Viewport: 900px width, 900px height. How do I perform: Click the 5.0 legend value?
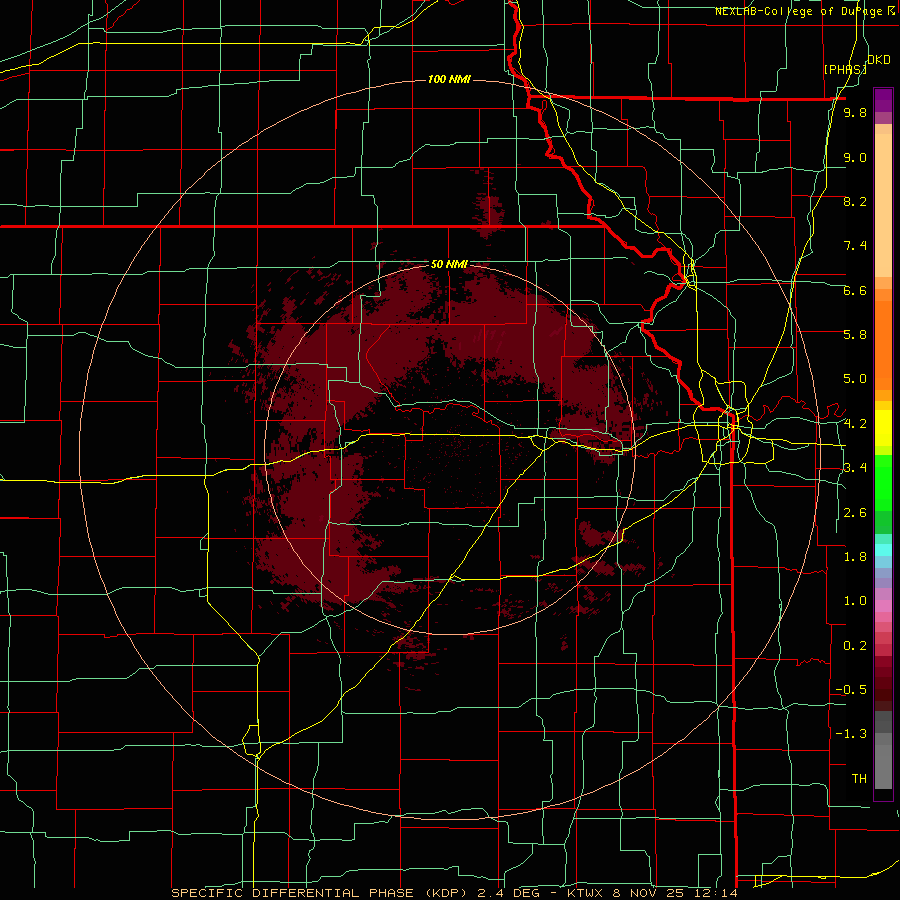pos(855,379)
